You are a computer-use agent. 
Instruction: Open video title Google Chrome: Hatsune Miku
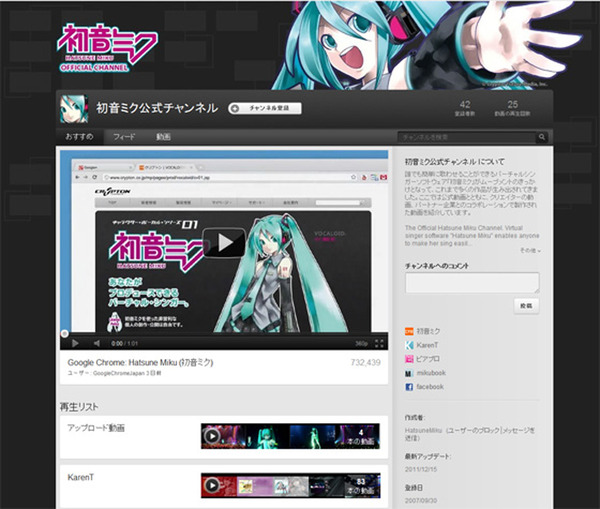140,362
